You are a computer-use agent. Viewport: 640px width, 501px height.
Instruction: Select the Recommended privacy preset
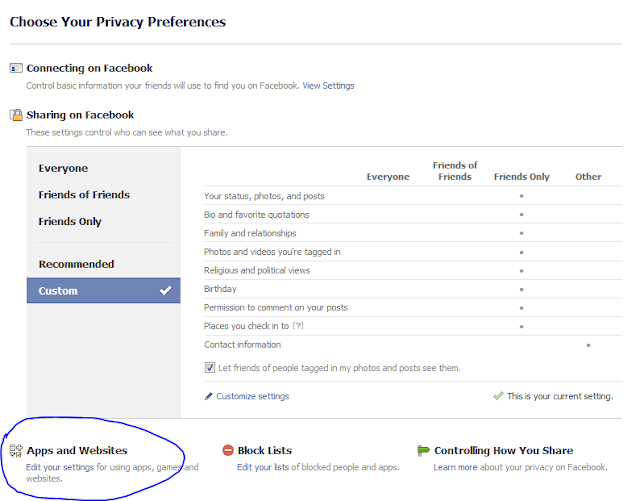pyautogui.click(x=76, y=264)
